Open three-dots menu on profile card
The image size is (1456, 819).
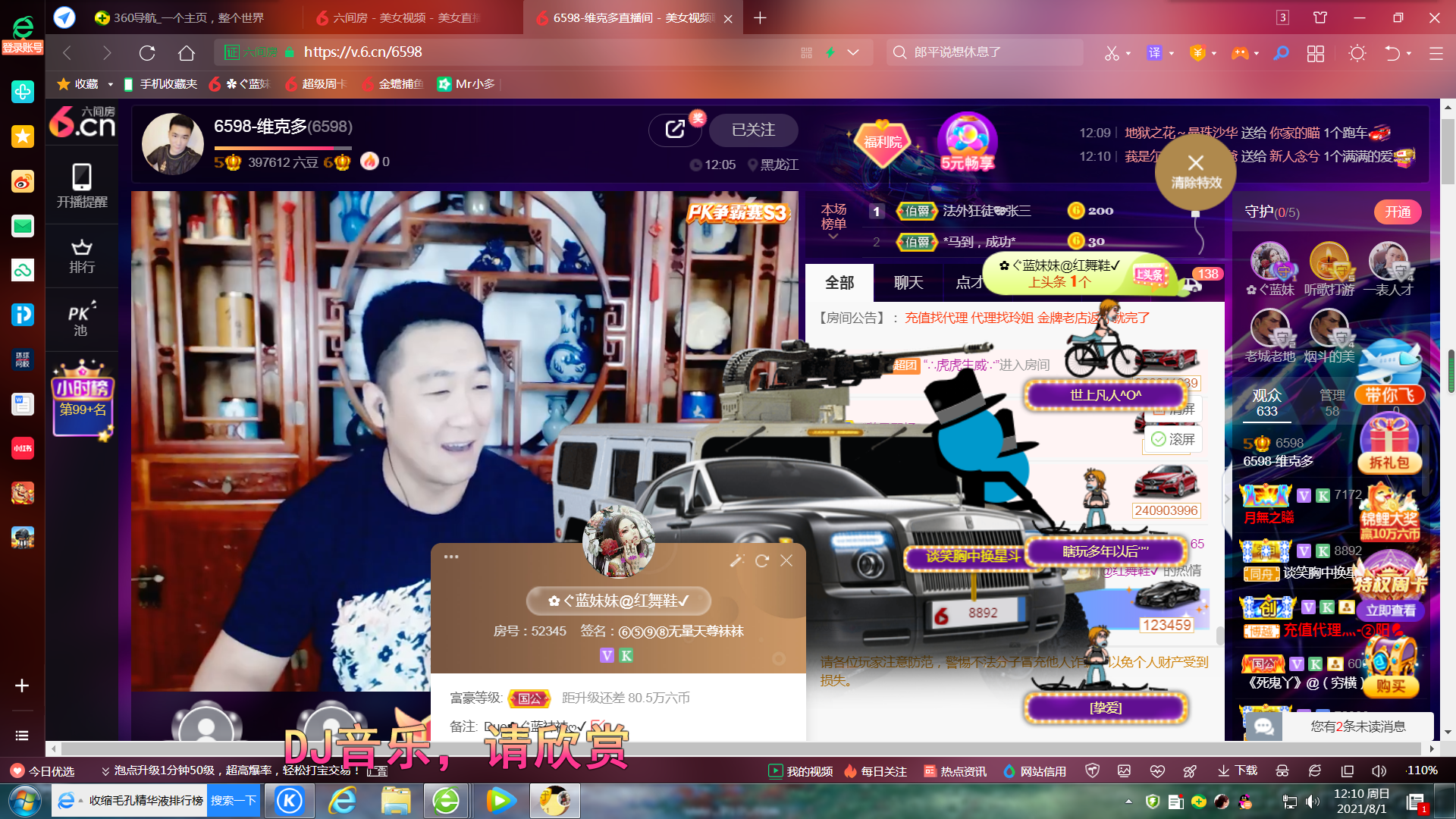(451, 557)
